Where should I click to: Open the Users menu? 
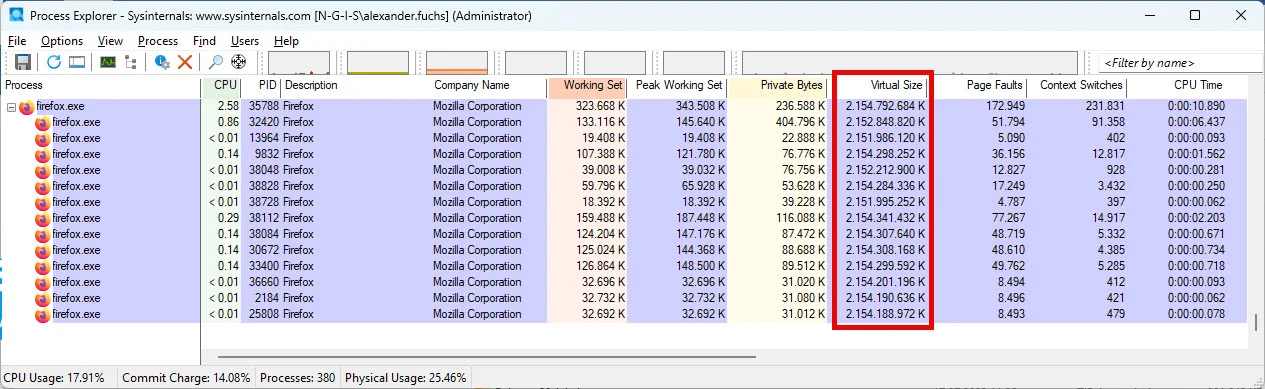(245, 41)
